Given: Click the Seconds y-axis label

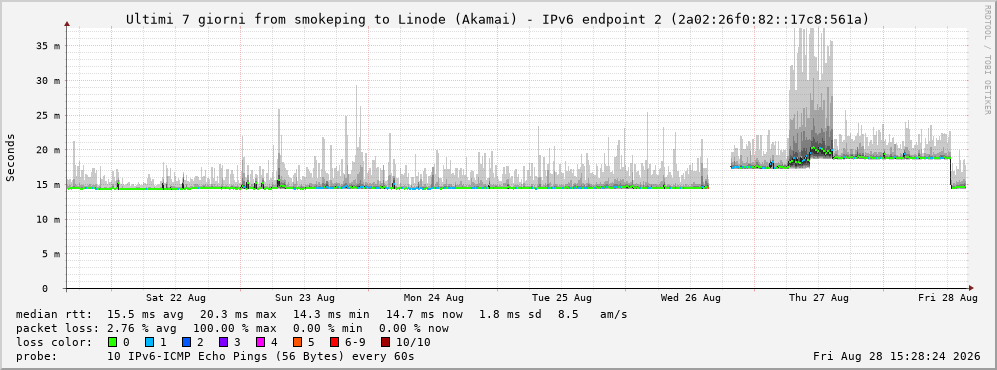Looking at the screenshot, I should (11, 158).
